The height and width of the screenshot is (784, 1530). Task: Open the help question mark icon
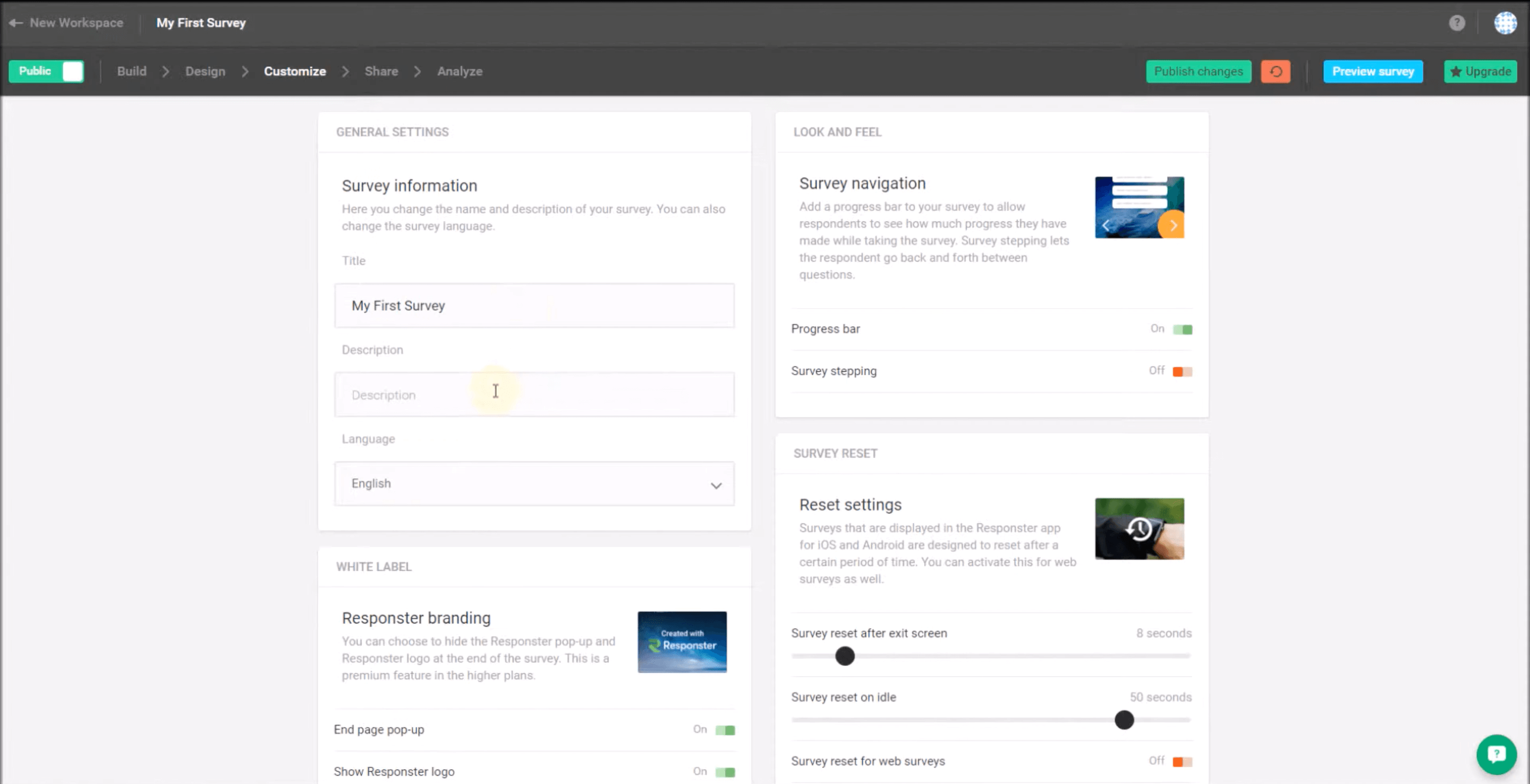(1456, 22)
